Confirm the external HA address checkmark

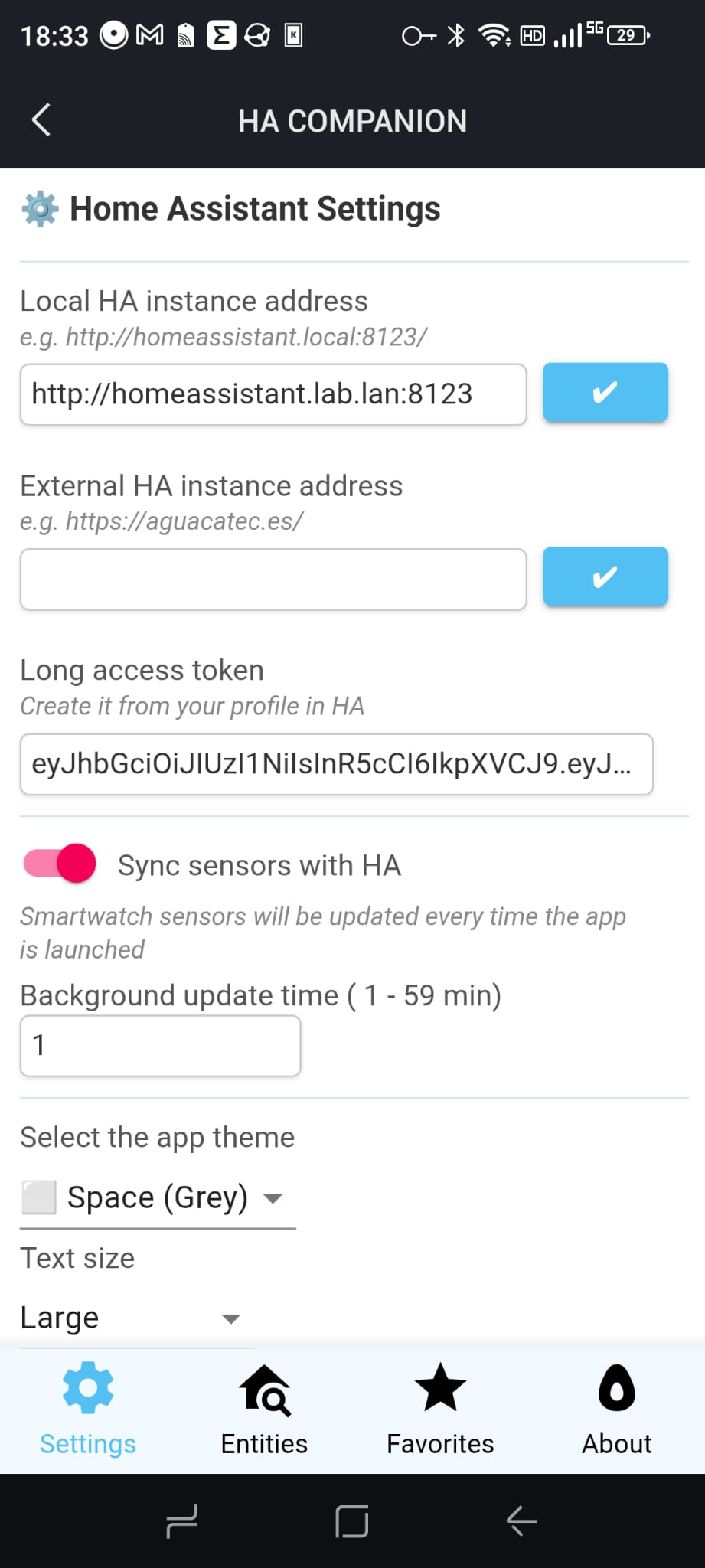click(x=605, y=577)
